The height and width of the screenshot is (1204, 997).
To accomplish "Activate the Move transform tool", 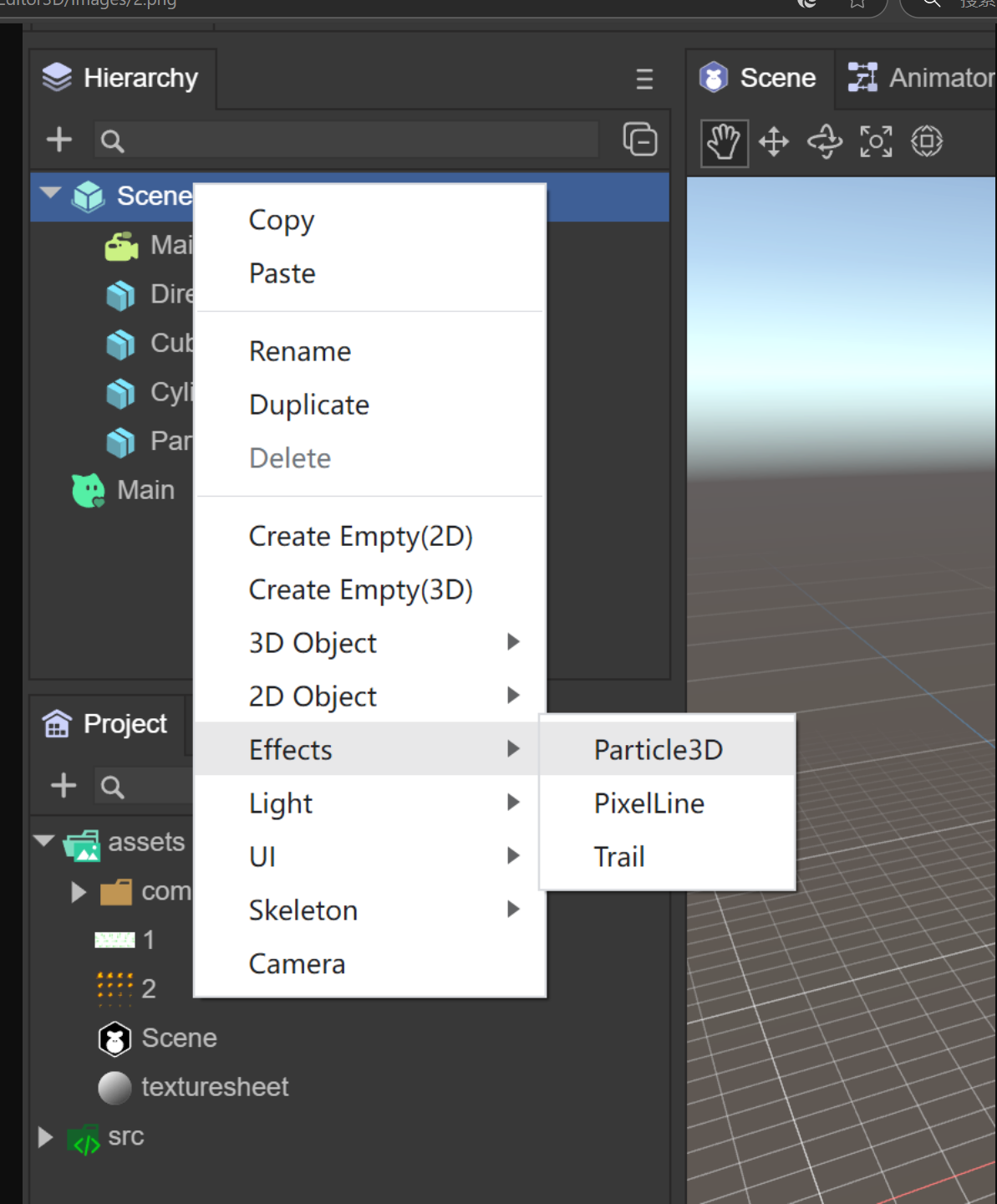I will [773, 142].
